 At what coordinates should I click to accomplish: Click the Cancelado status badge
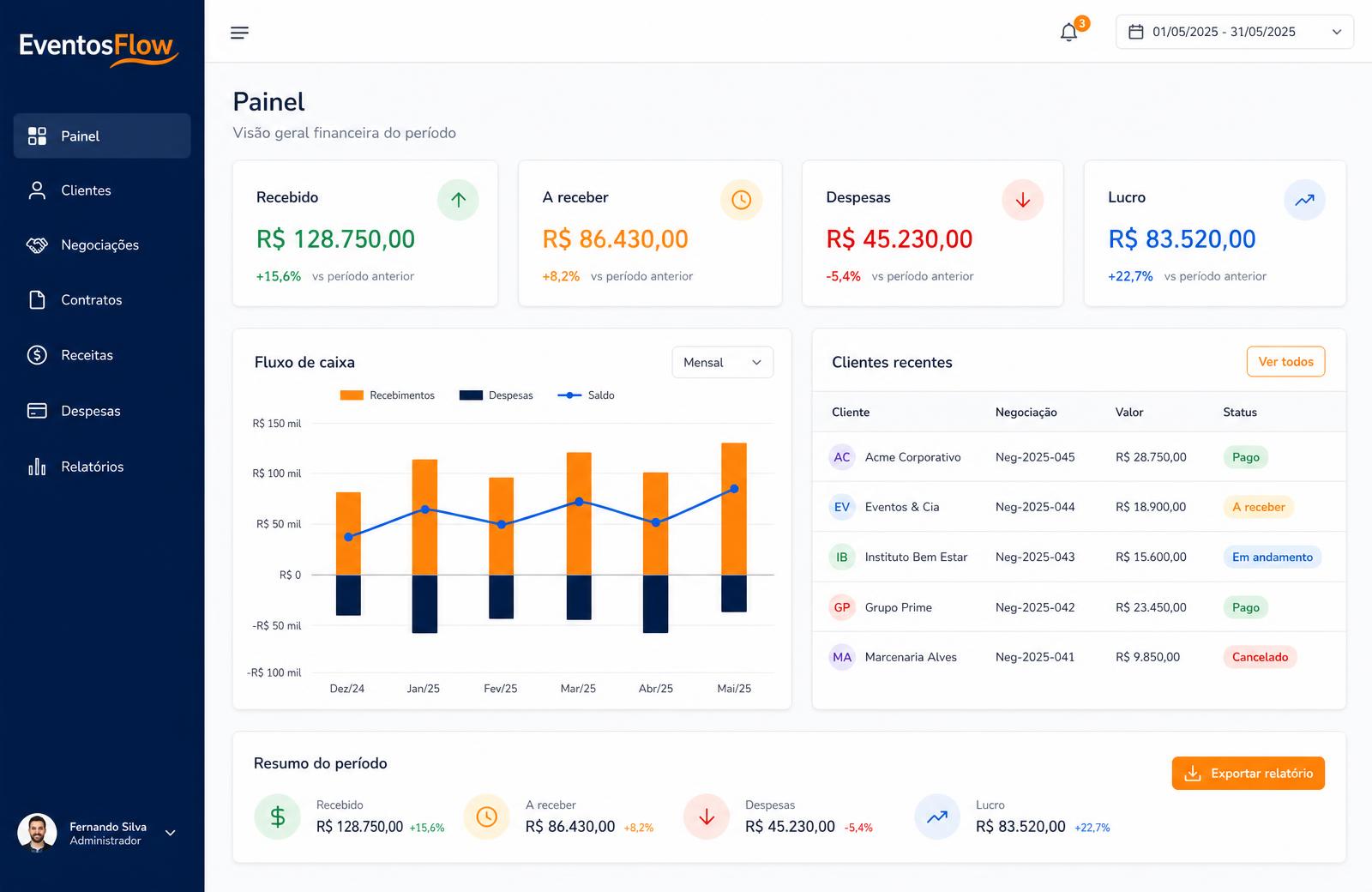[x=1260, y=657]
